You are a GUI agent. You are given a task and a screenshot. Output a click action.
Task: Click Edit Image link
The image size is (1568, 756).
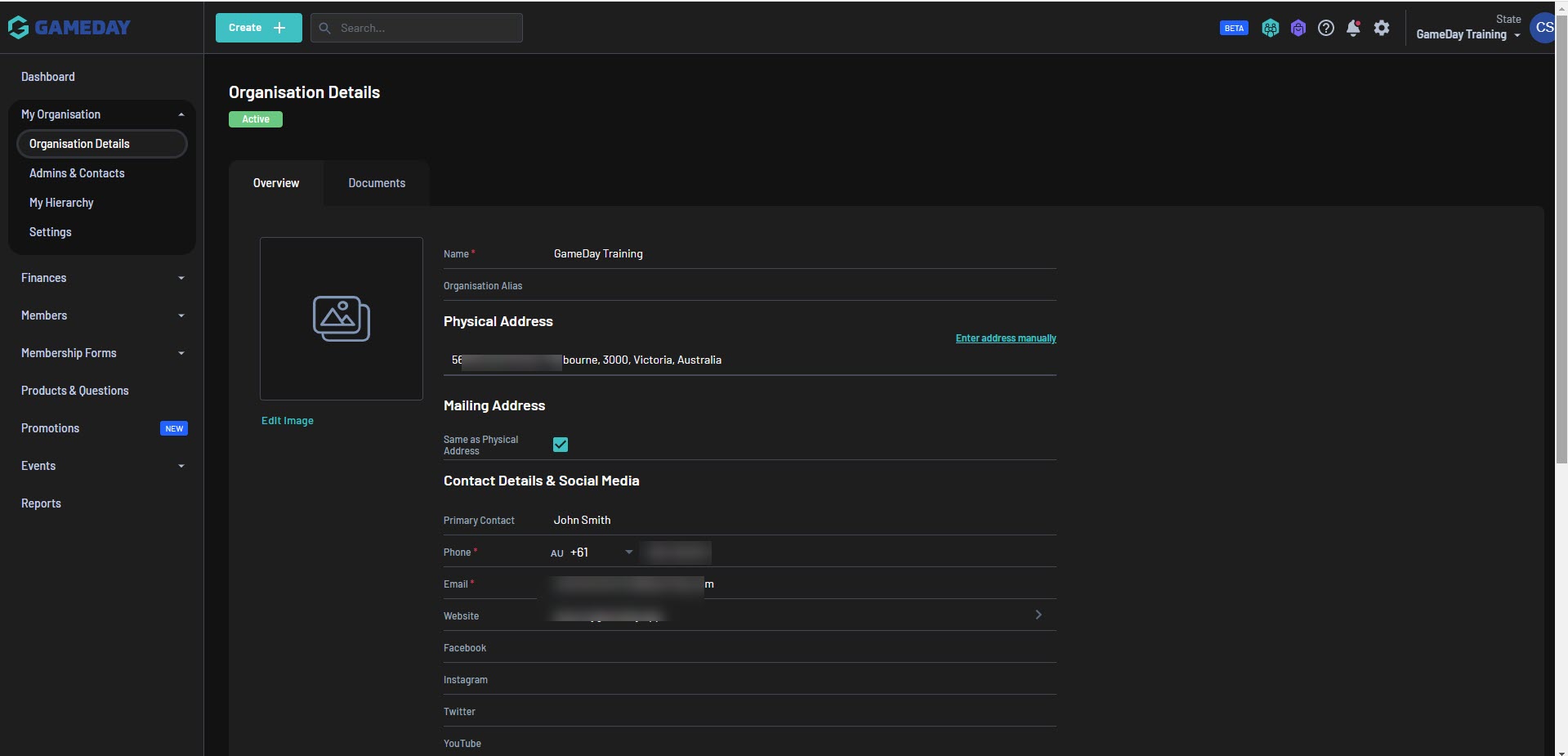(x=288, y=421)
